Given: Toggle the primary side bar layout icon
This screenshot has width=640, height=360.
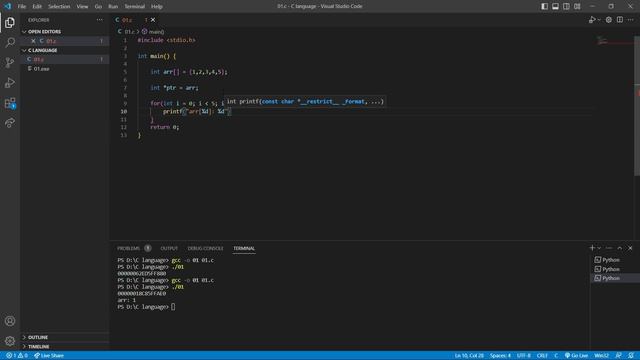Looking at the screenshot, I should point(544,6).
